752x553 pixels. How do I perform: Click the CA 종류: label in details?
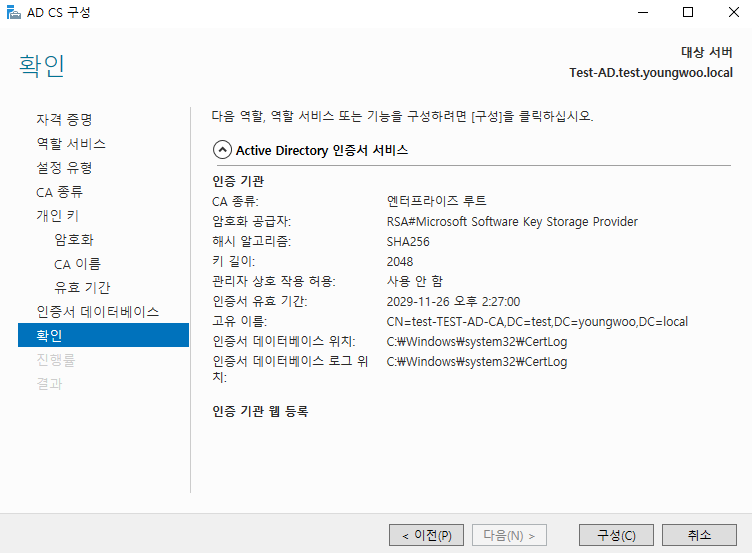(235, 201)
